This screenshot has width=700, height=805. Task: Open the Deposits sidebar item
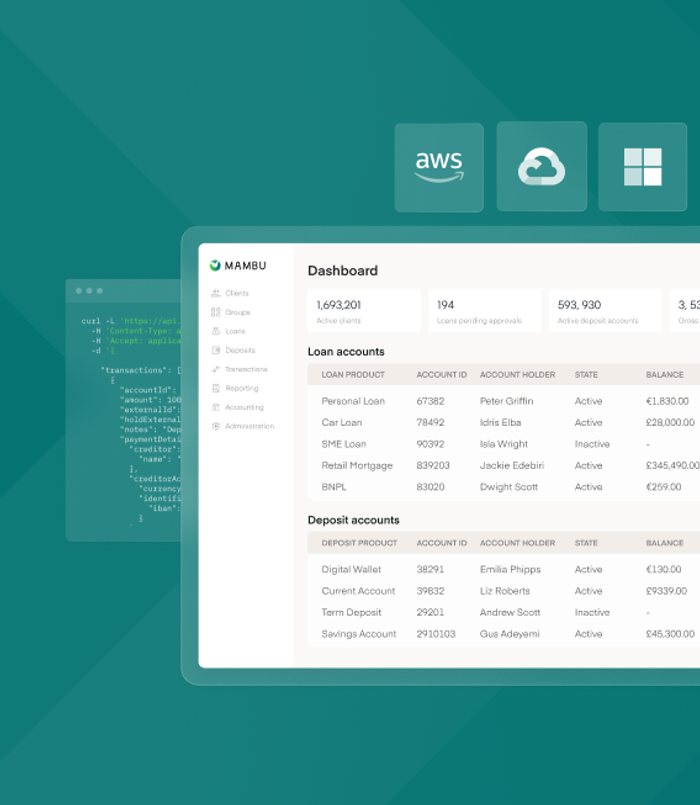(234, 350)
